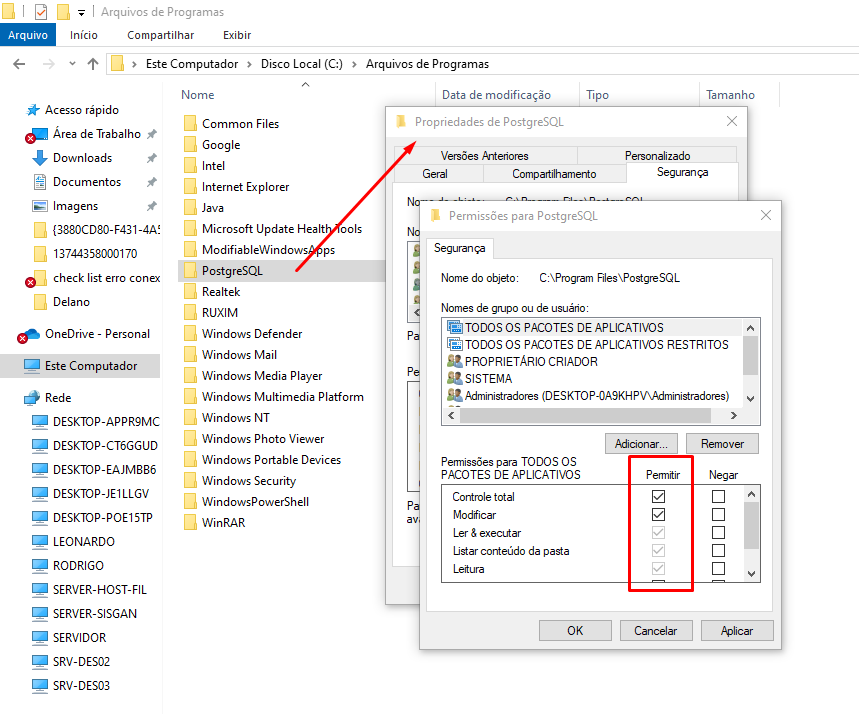Click the Adicionar... button

[641, 443]
